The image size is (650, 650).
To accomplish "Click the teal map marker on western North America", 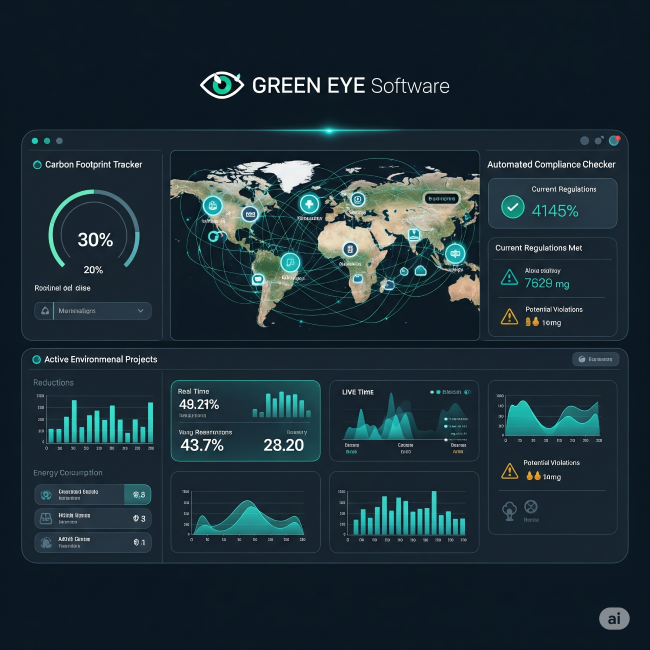I will coord(213,205).
